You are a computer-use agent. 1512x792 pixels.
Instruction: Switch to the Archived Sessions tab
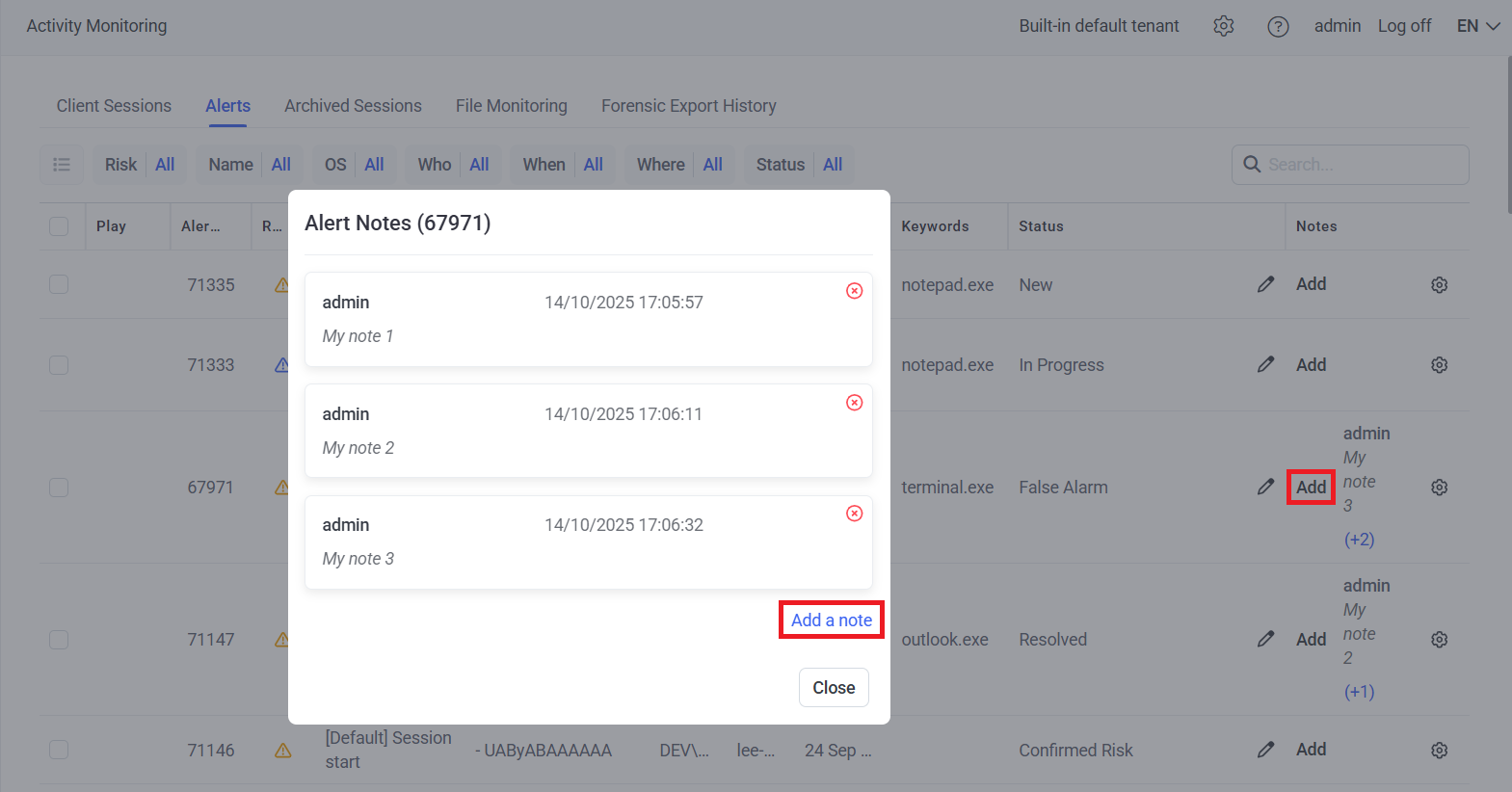click(353, 106)
